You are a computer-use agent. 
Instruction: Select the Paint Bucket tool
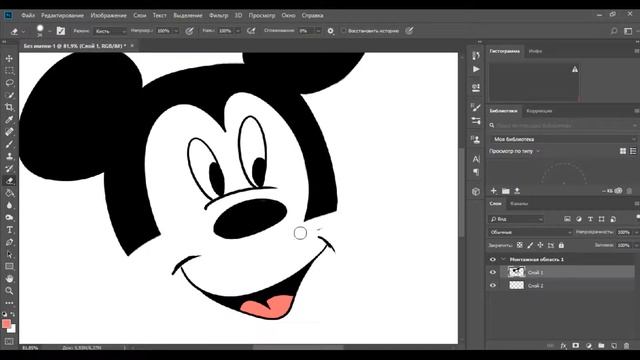click(x=9, y=193)
